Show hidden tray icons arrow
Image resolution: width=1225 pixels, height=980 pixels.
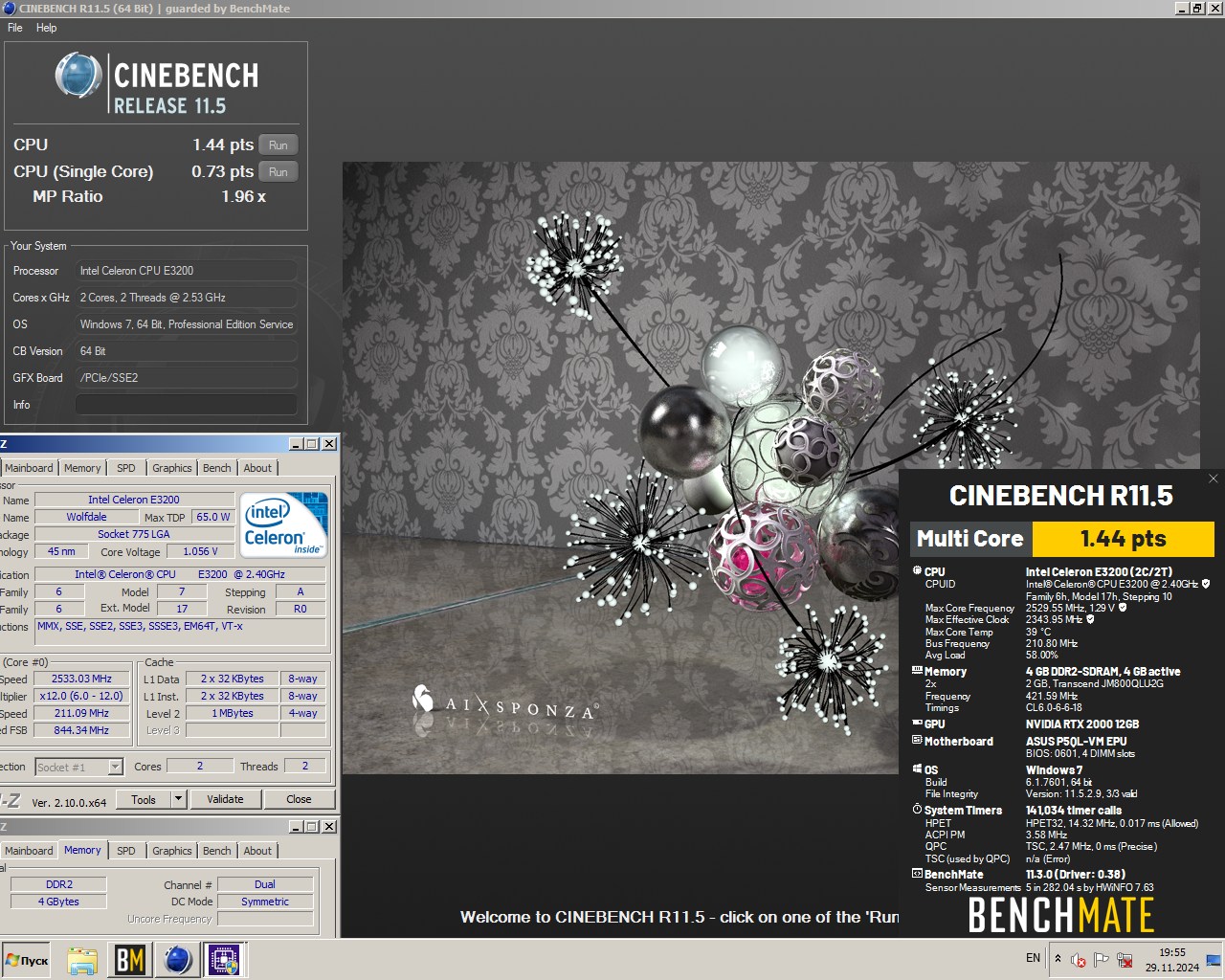click(1058, 959)
